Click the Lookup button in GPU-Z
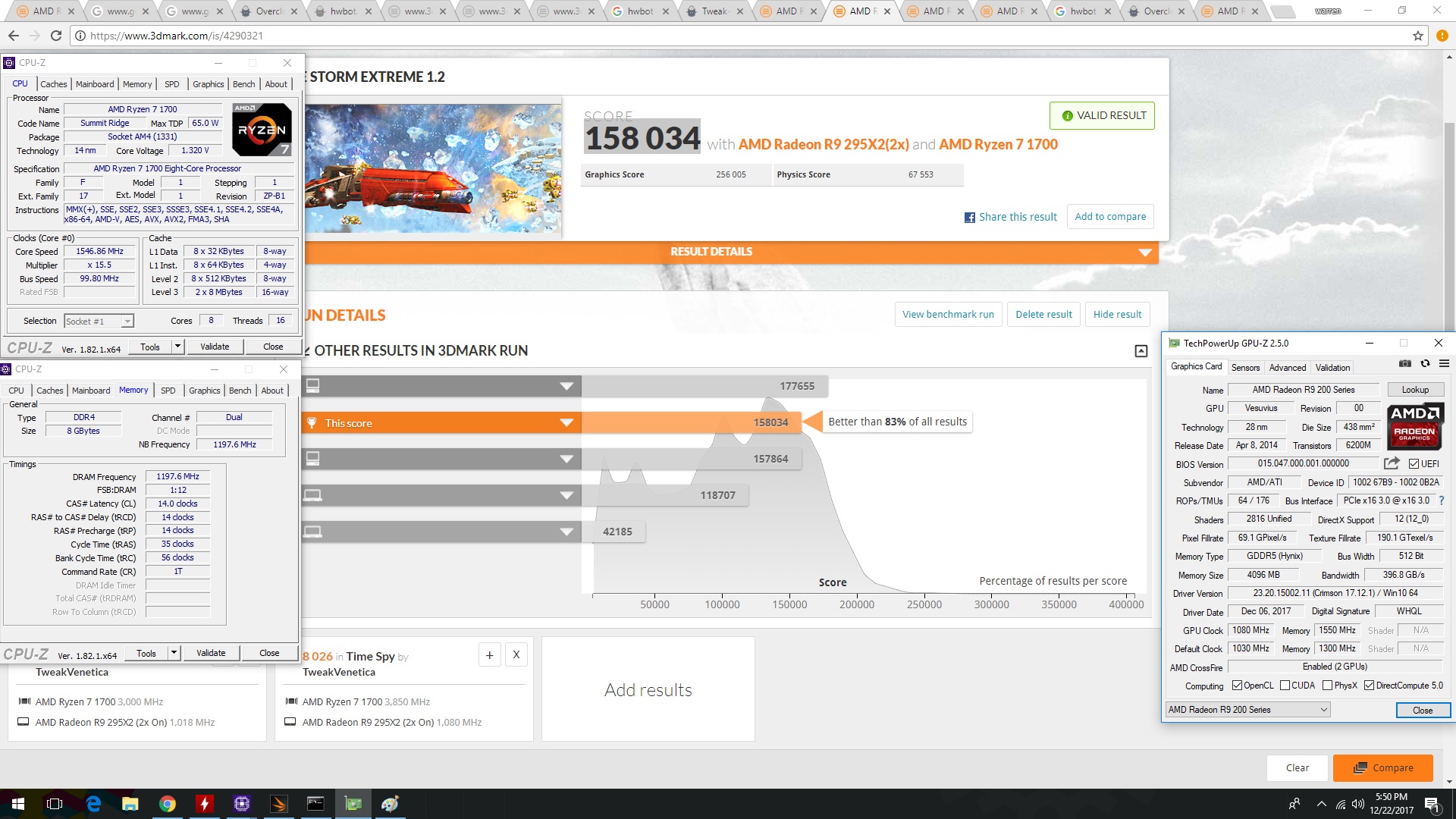Viewport: 1456px width, 819px height. tap(1415, 390)
